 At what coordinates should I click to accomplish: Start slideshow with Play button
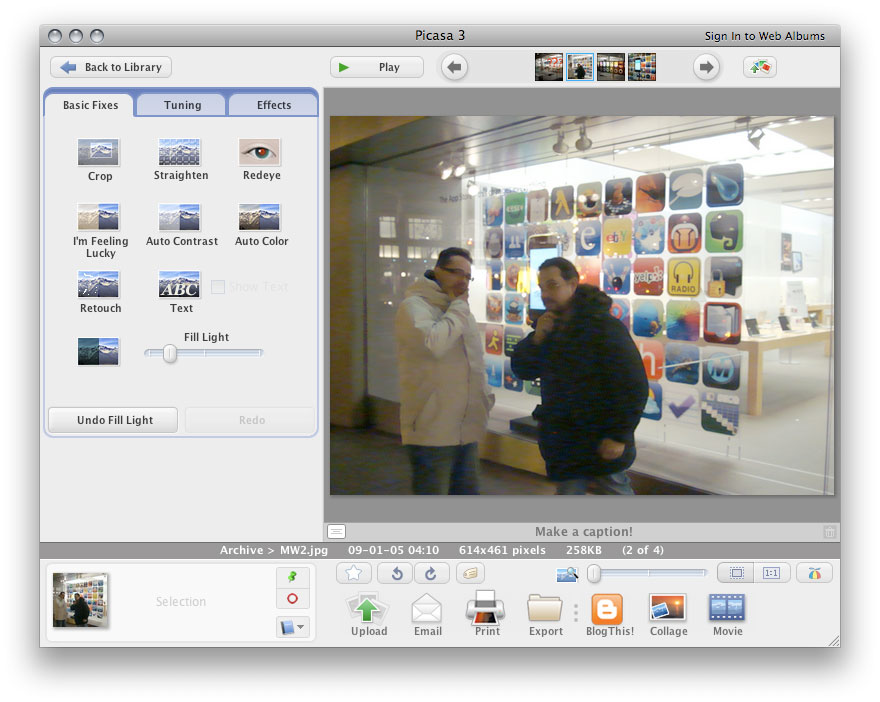tap(377, 67)
